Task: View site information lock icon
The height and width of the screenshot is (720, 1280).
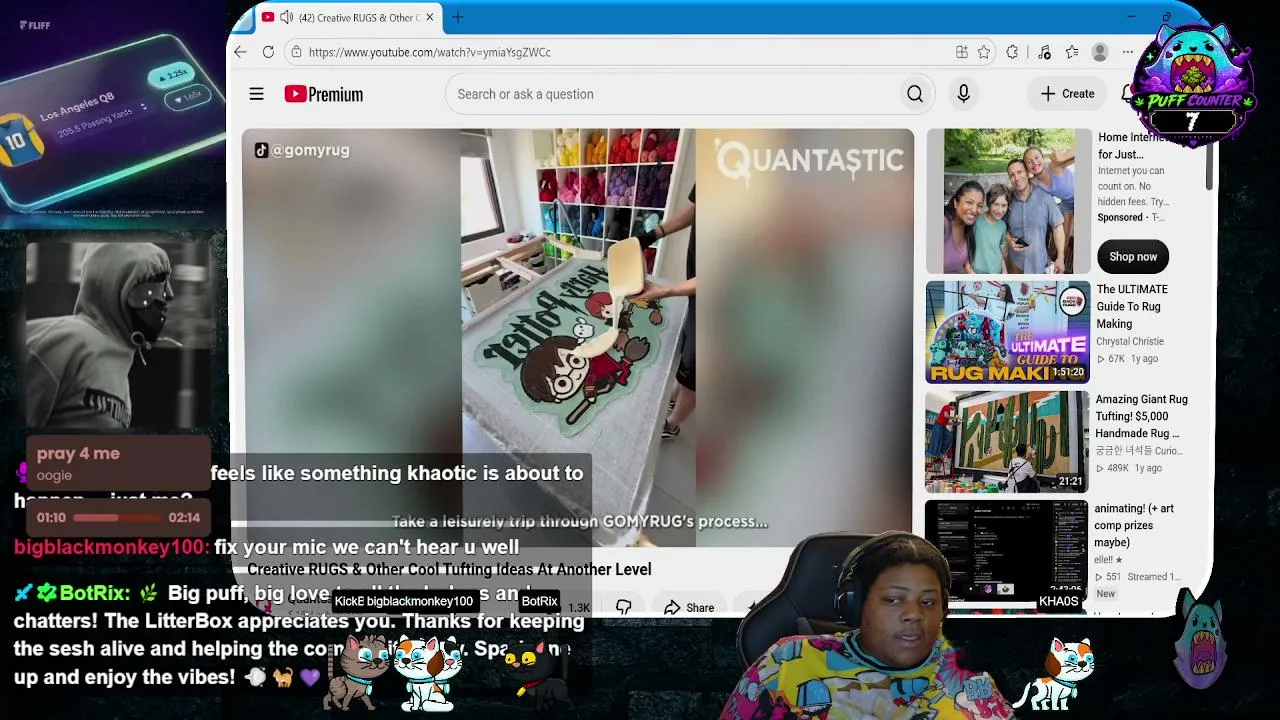Action: pos(295,52)
